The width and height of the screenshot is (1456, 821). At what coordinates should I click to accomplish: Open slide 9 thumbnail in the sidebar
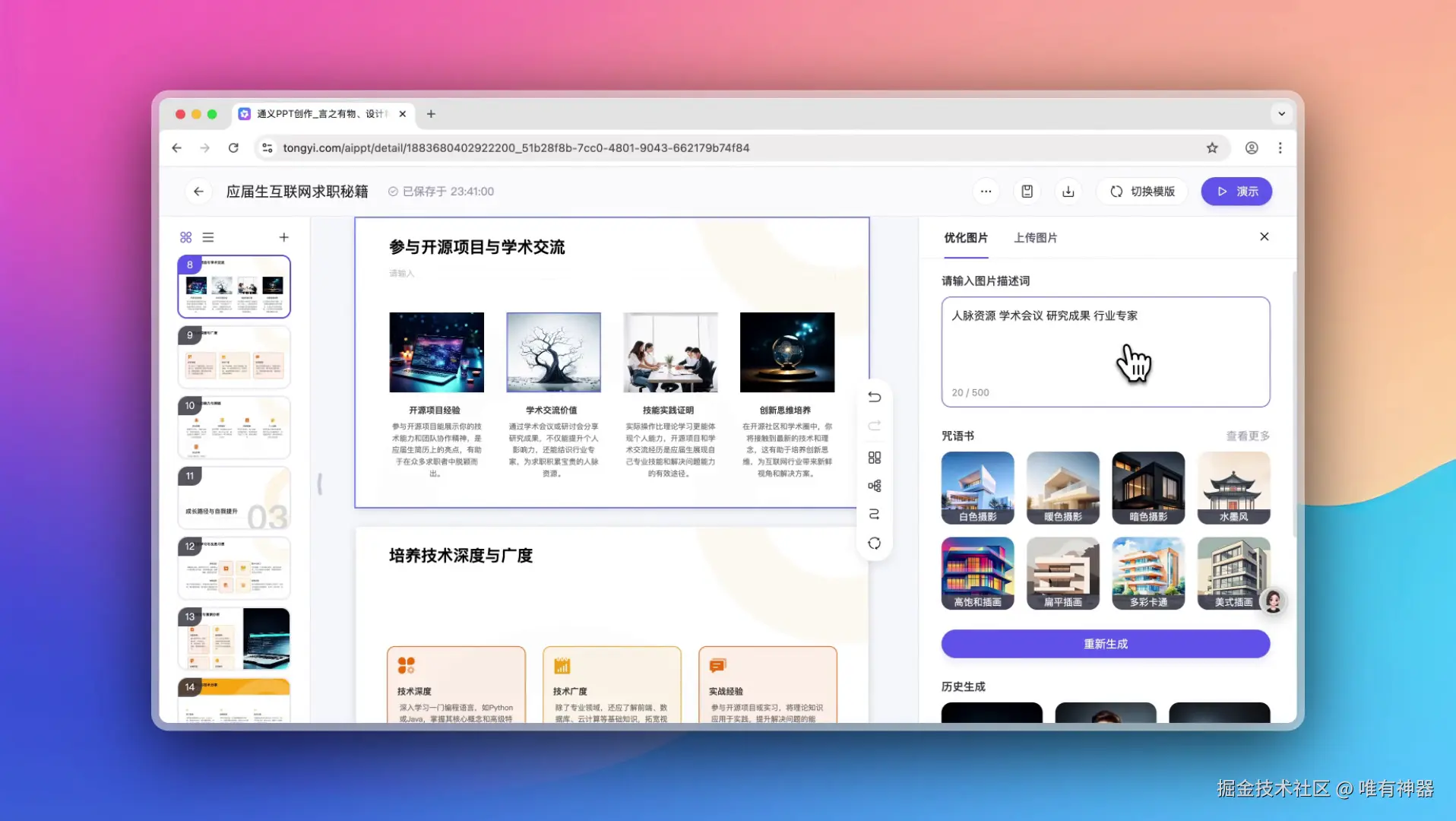[233, 356]
